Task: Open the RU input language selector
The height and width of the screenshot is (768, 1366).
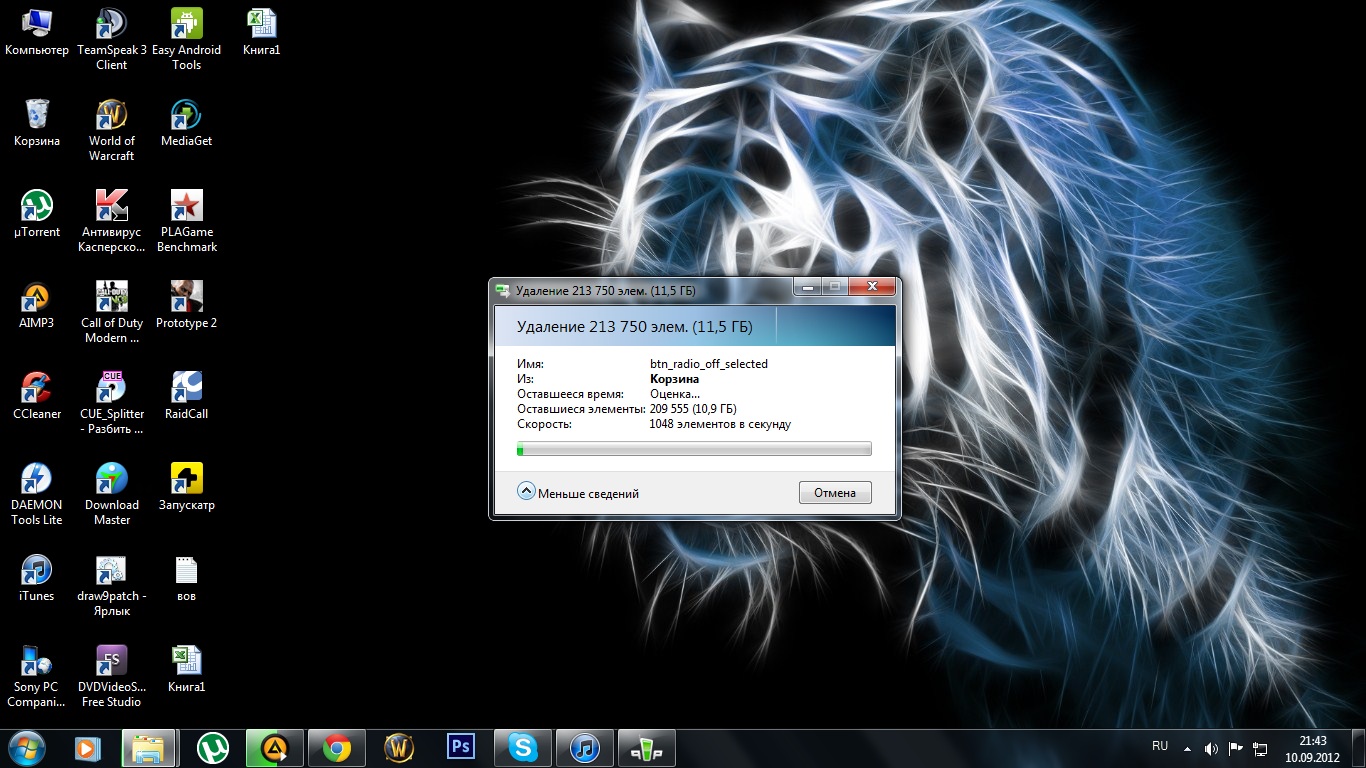Action: [1160, 746]
